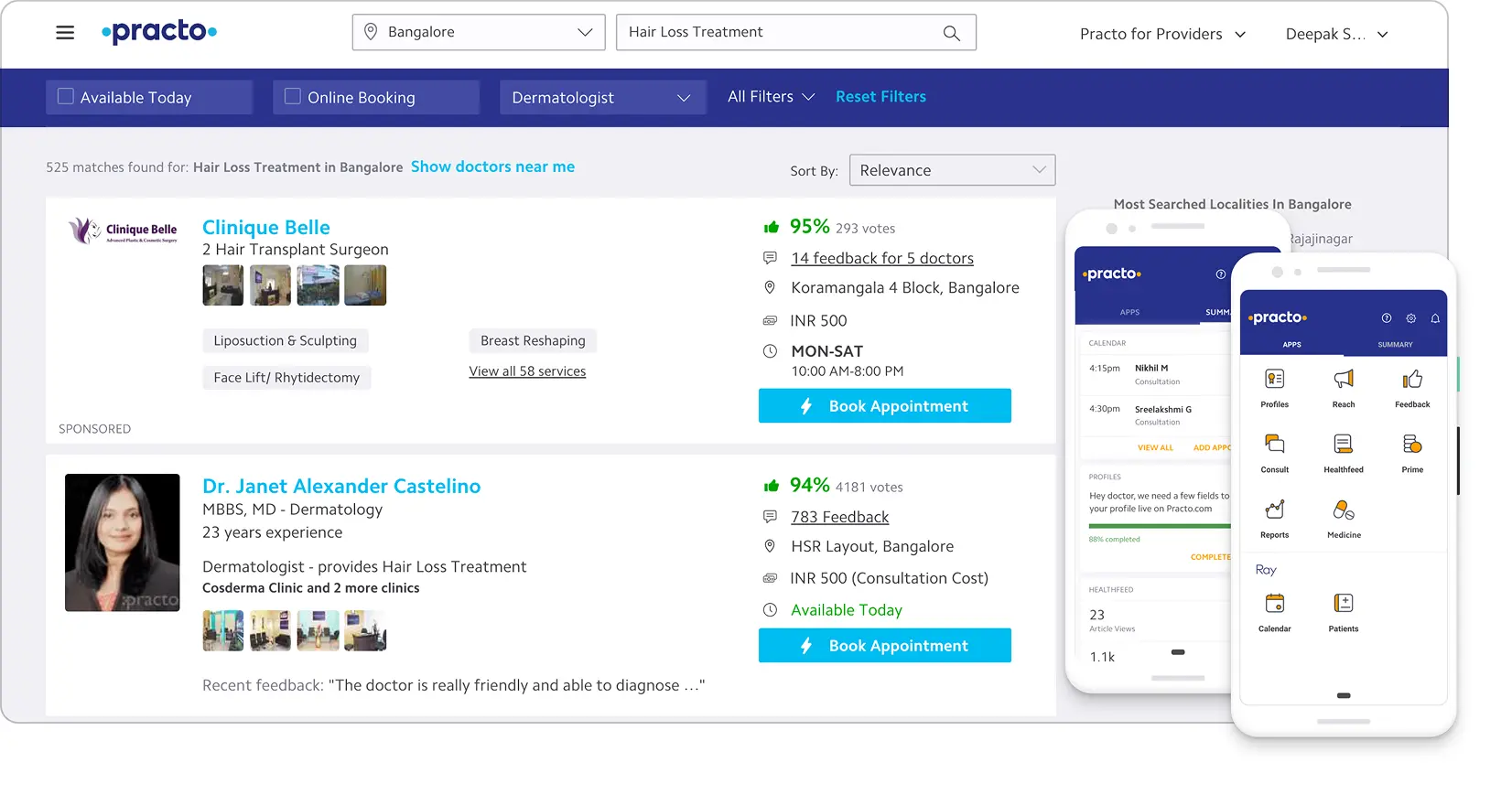Image resolution: width=1512 pixels, height=805 pixels.
Task: Open first Clinique Belle photo thumbnail
Action: pos(223,285)
